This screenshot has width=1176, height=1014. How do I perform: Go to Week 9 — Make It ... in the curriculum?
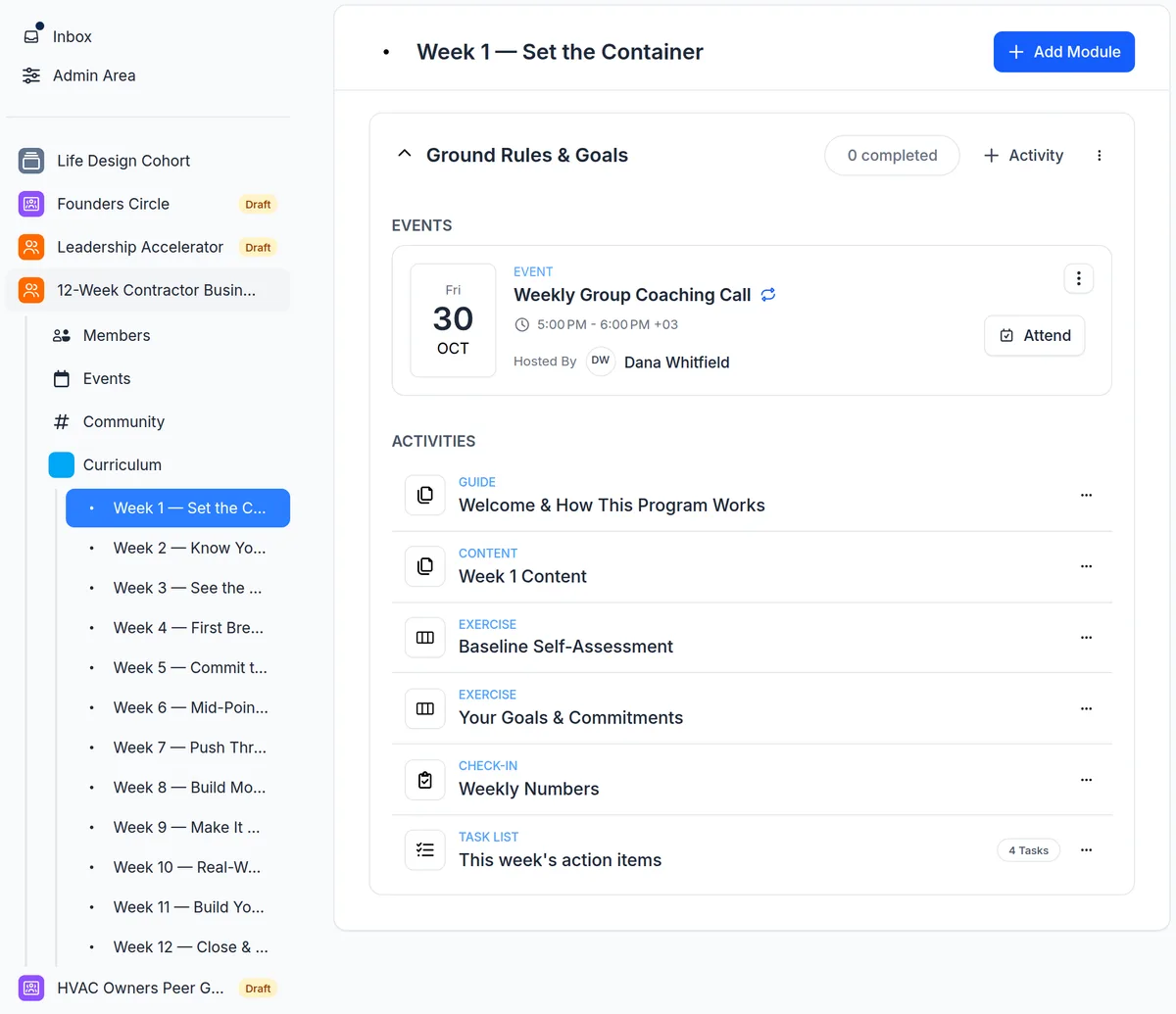(x=177, y=828)
